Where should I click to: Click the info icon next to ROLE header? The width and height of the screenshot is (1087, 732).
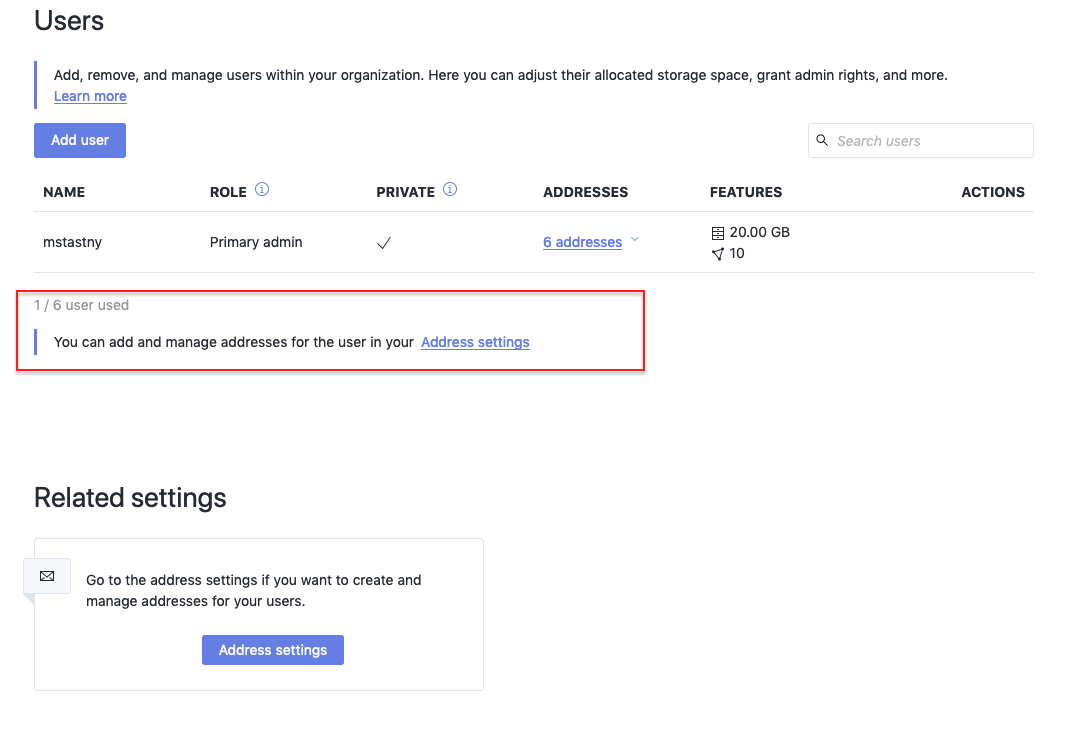(262, 189)
